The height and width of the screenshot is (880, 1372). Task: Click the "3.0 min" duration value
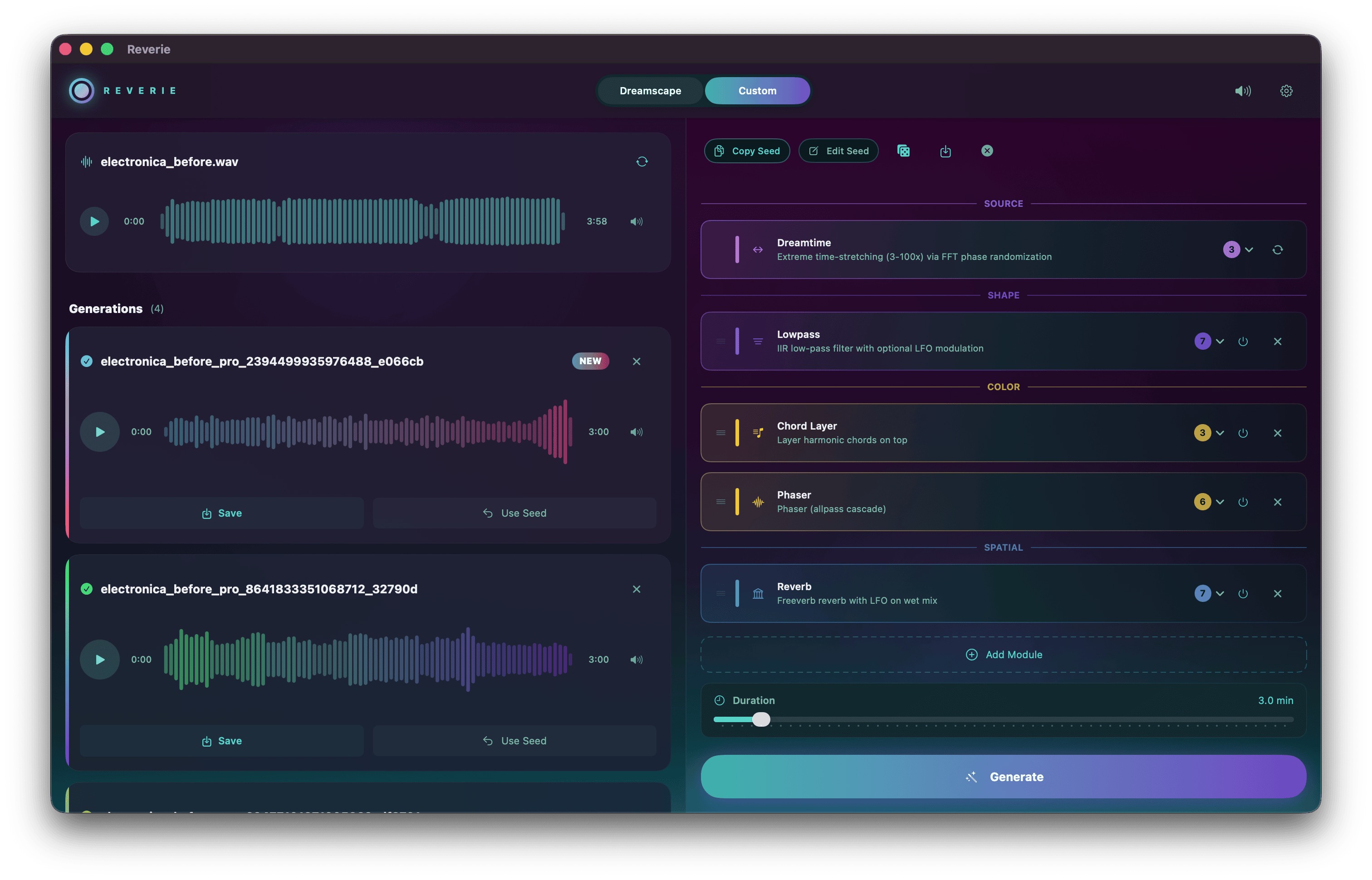[x=1275, y=700]
